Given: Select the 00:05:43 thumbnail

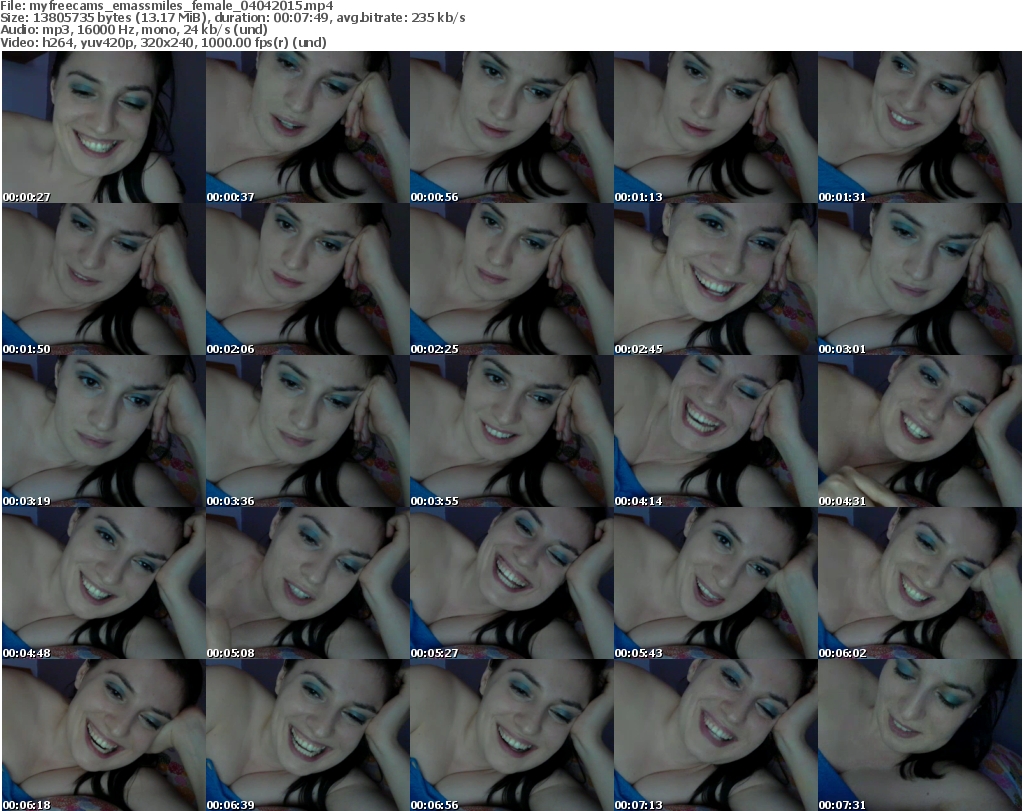Looking at the screenshot, I should coord(715,583).
